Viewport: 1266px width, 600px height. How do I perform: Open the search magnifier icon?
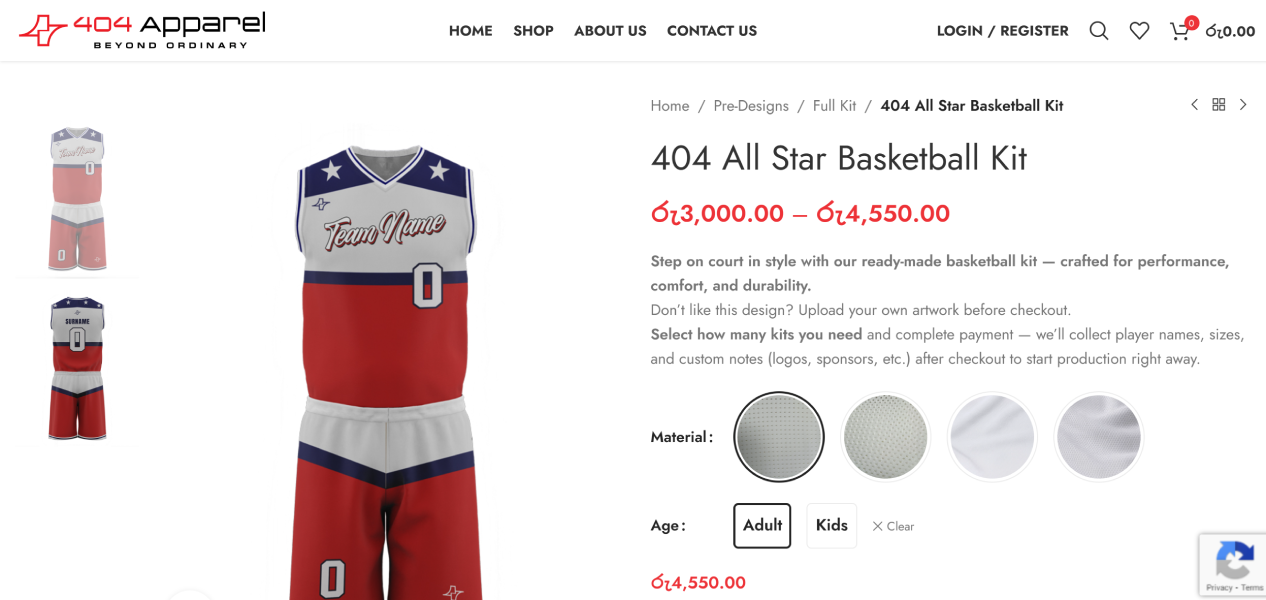pyautogui.click(x=1099, y=31)
